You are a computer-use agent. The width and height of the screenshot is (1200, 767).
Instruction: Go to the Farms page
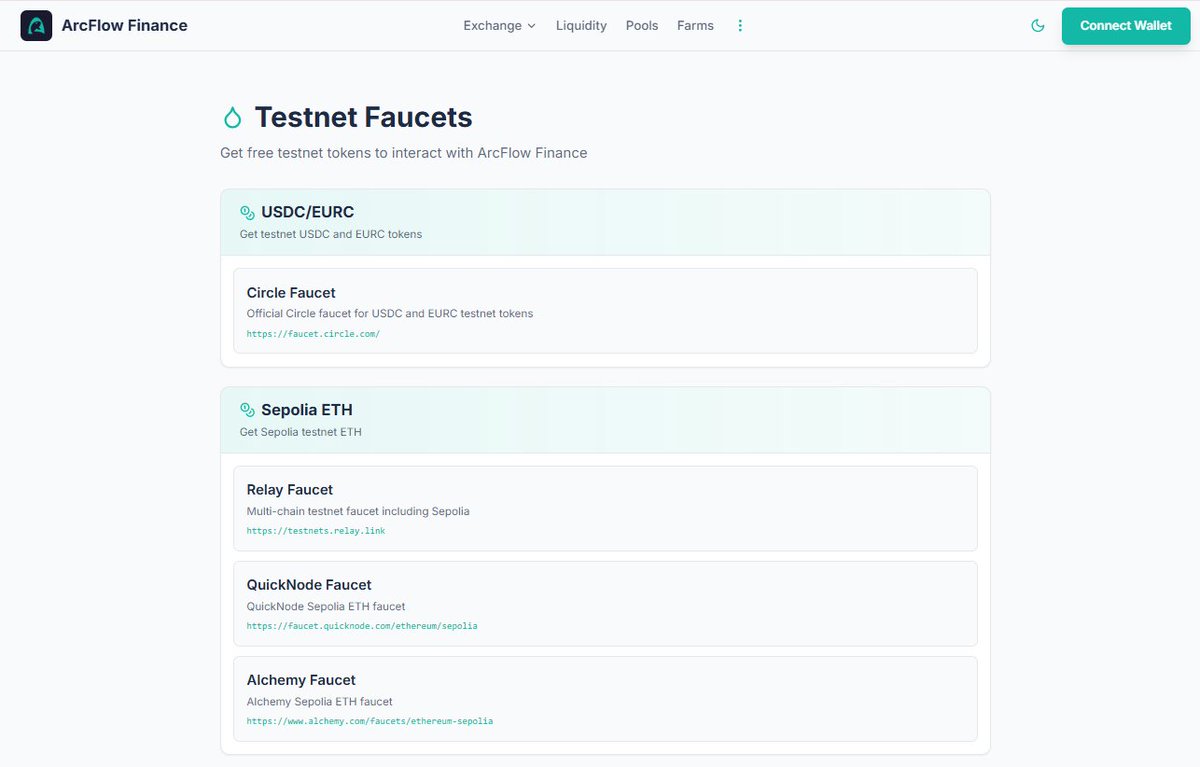[695, 26]
